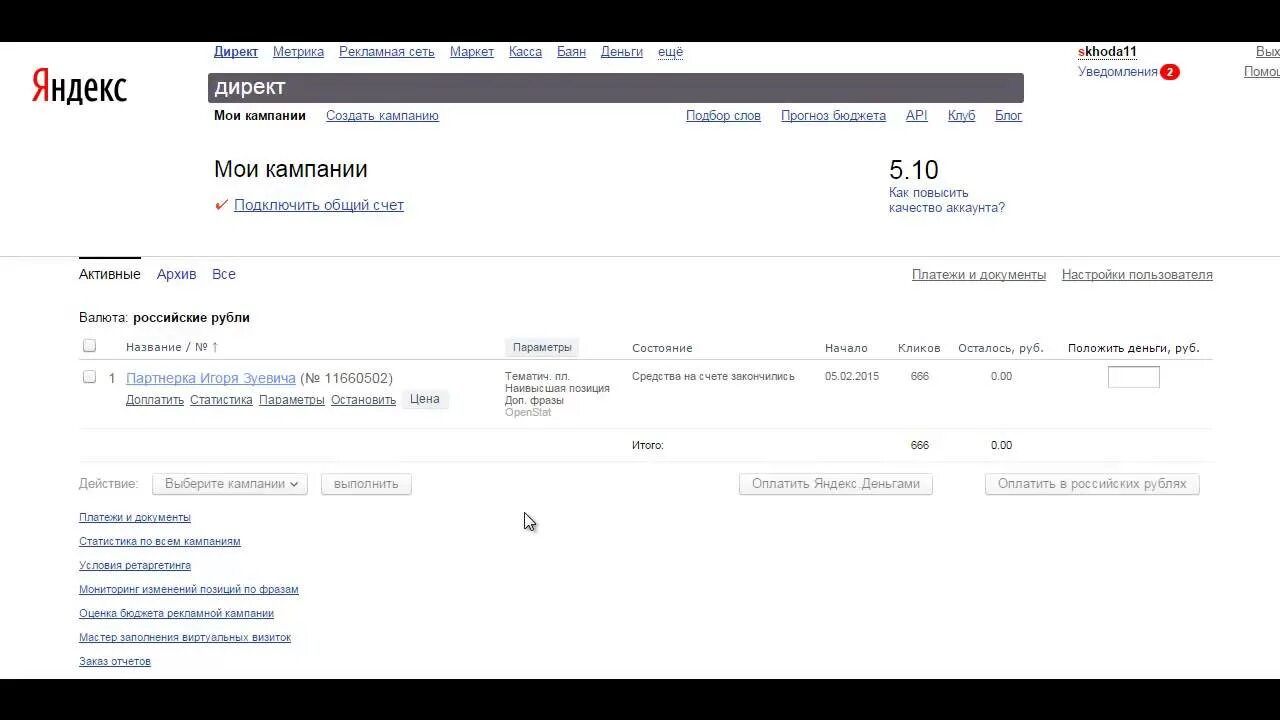Click the выполнить button
This screenshot has width=1280, height=720.
pyautogui.click(x=366, y=484)
